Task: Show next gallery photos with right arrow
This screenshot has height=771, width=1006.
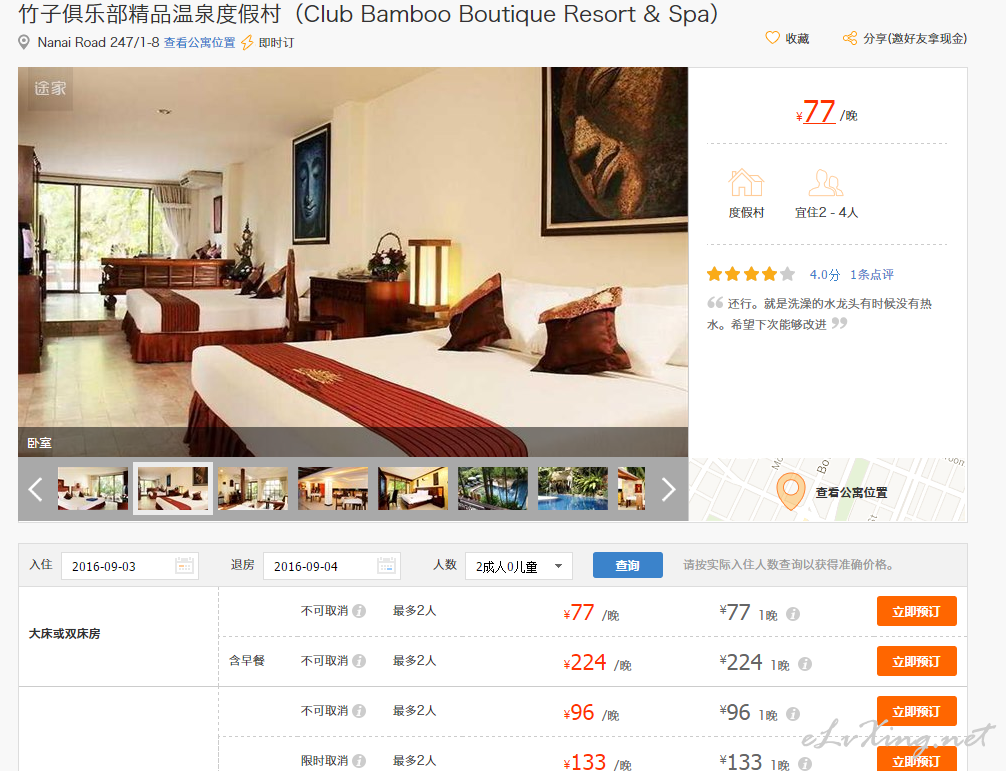Action: pyautogui.click(x=668, y=489)
